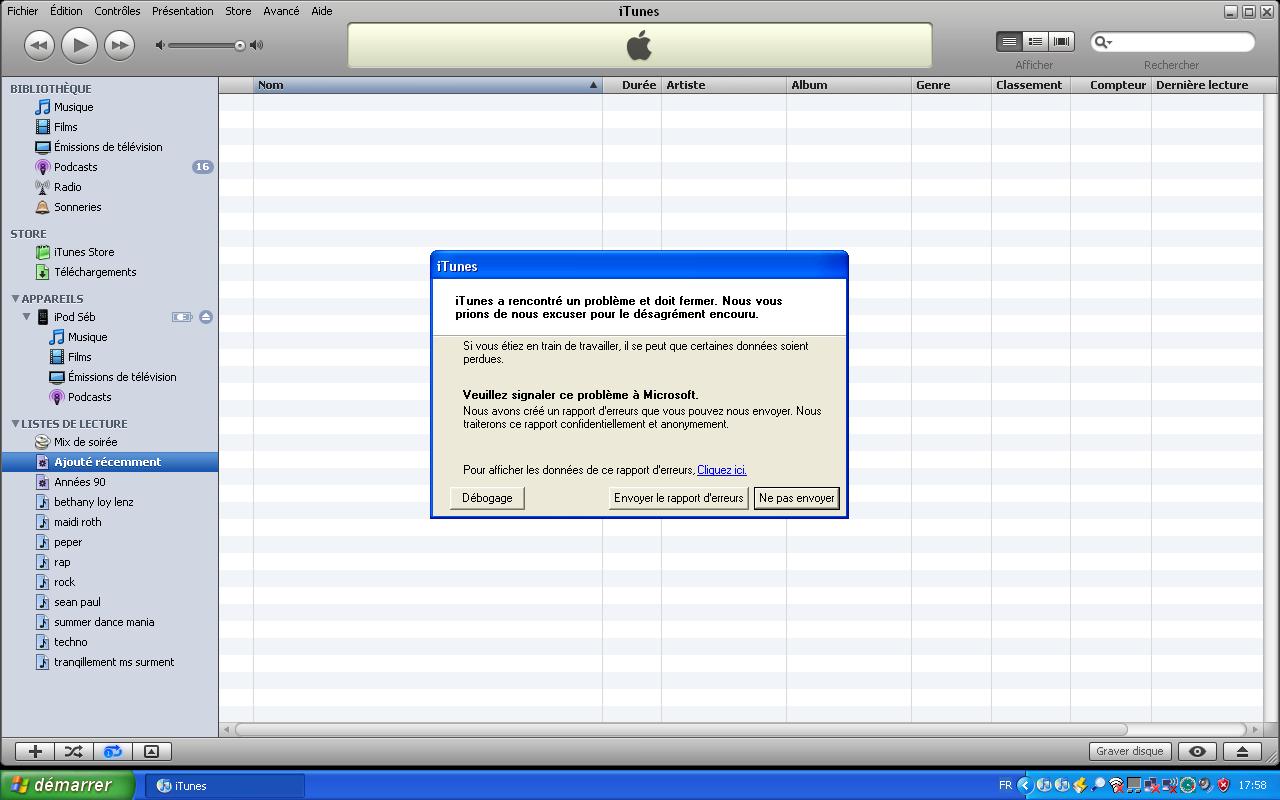Select Radio in the library sidebar
1280x800 pixels.
pos(67,187)
